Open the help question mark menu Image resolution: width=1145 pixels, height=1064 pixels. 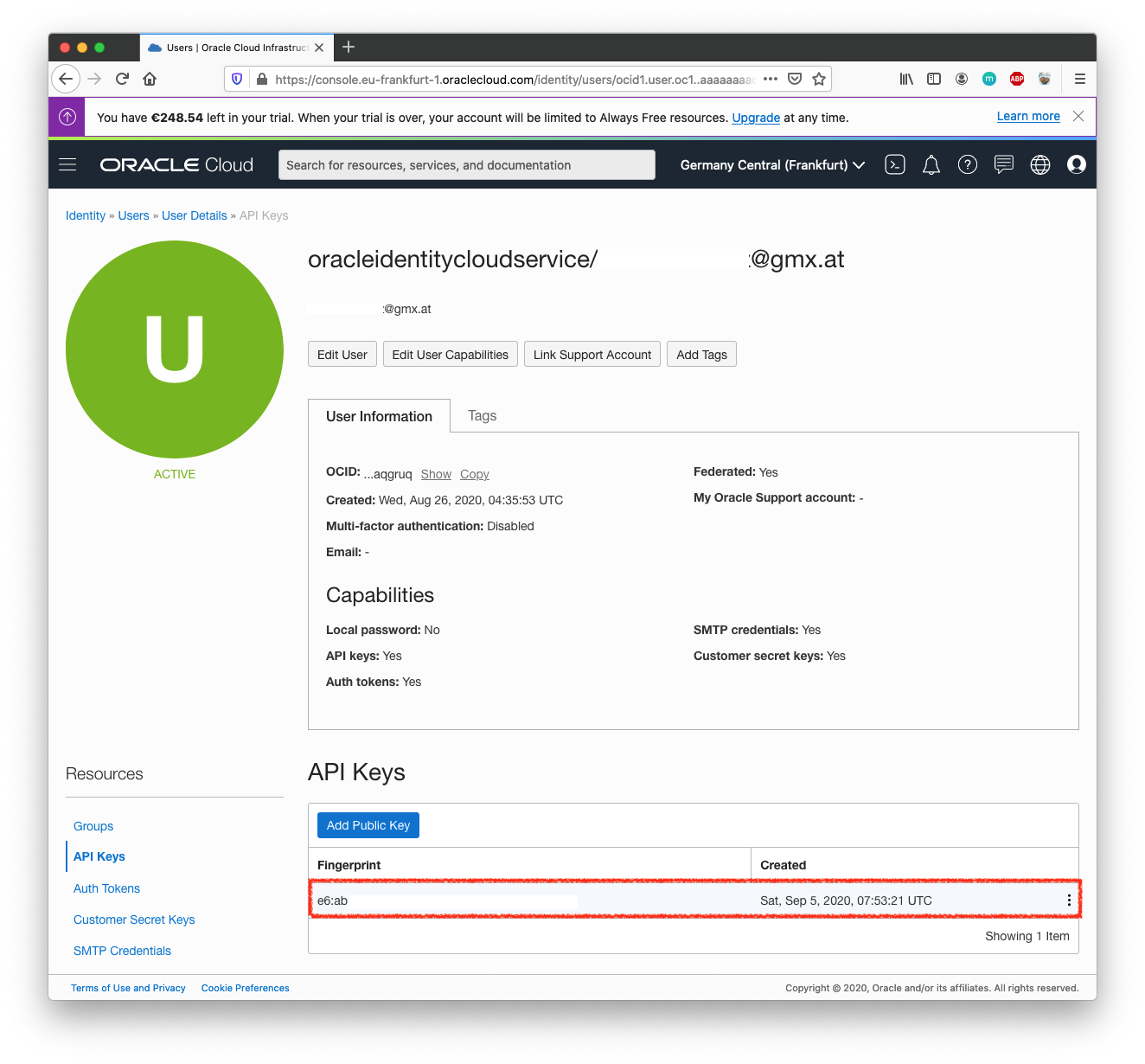point(968,164)
